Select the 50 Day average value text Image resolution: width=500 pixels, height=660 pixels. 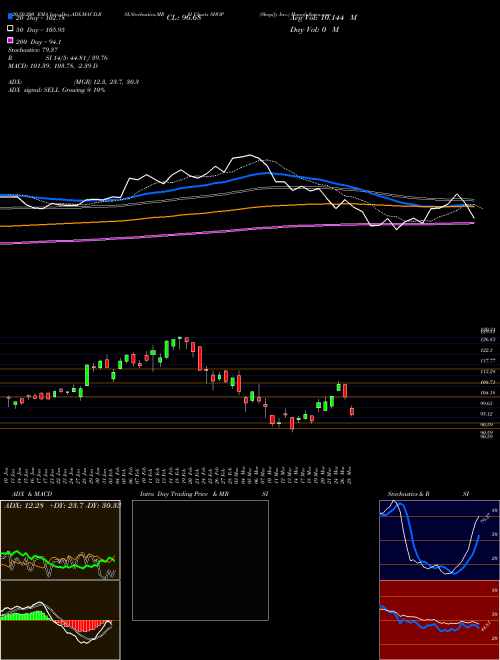pyautogui.click(x=40, y=29)
